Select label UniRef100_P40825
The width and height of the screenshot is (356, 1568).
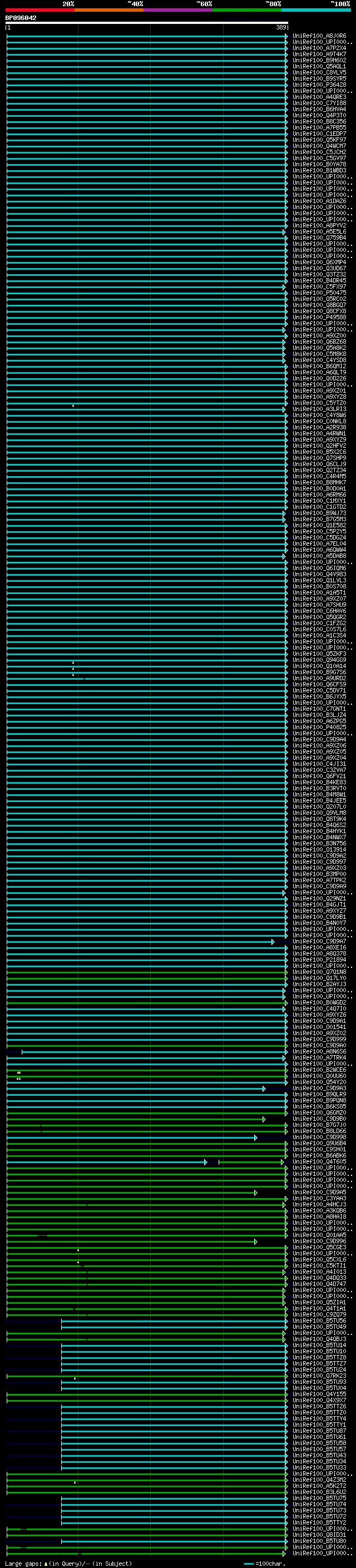[x=319, y=728]
